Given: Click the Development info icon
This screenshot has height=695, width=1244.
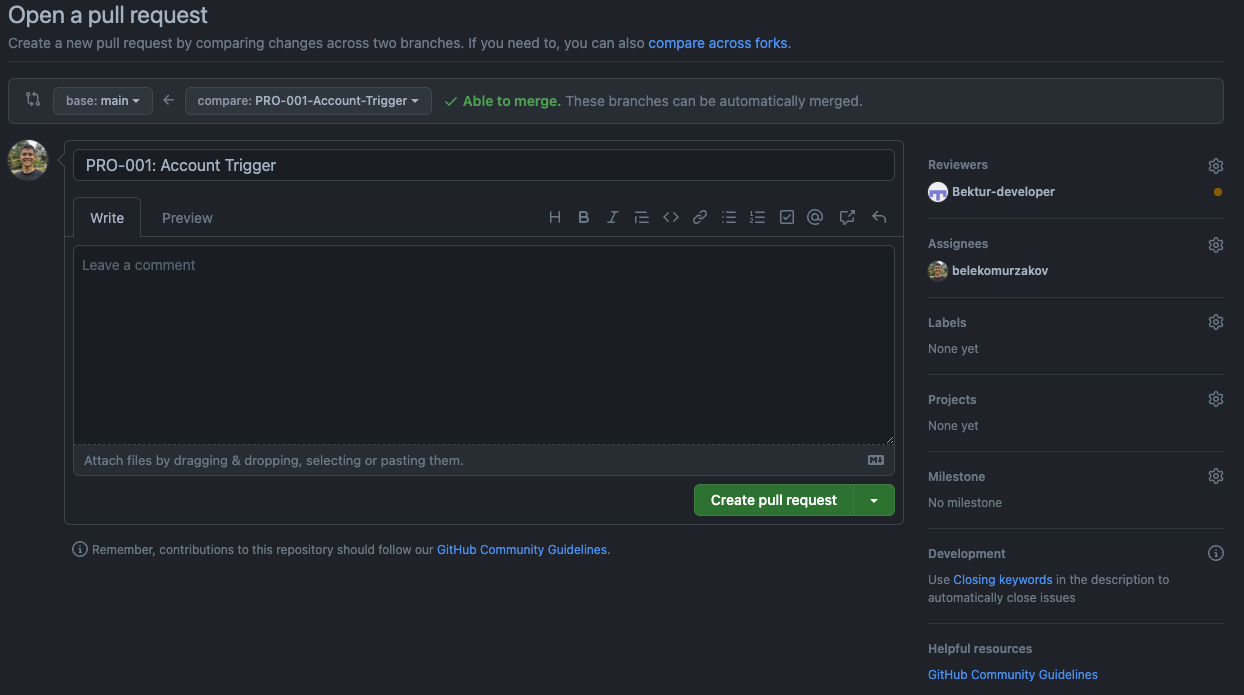Looking at the screenshot, I should point(1216,553).
